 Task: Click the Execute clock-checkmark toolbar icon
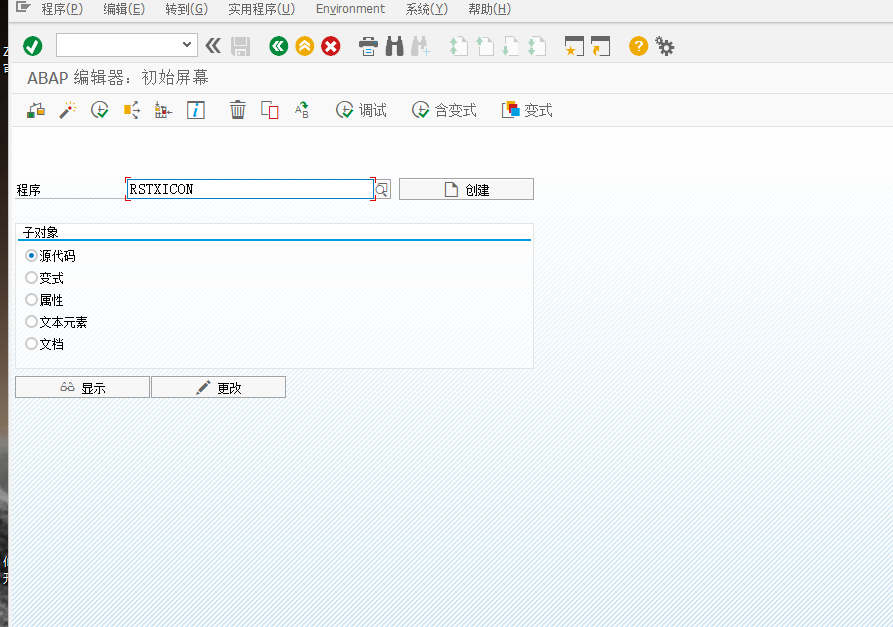tap(100, 110)
